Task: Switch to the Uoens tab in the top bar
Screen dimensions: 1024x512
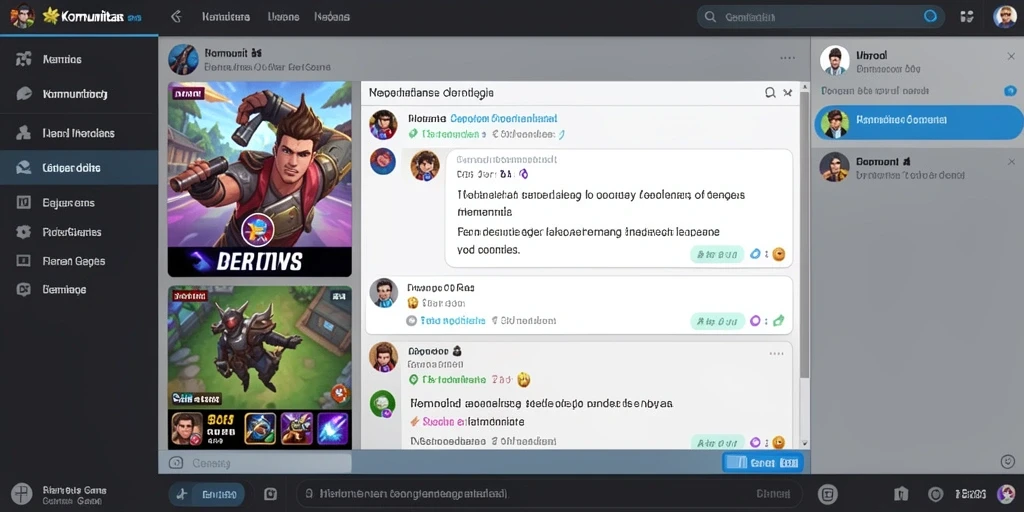Action: point(283,17)
